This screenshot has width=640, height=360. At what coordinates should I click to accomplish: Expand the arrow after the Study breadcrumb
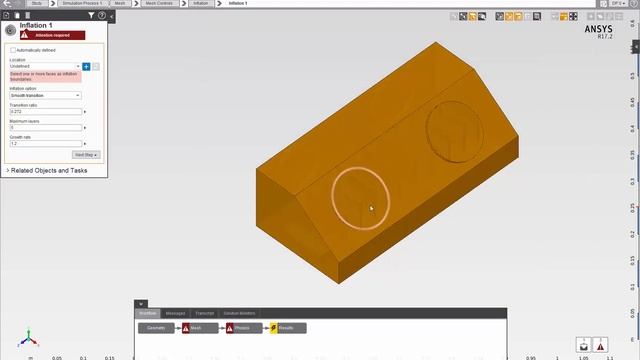pos(53,3)
